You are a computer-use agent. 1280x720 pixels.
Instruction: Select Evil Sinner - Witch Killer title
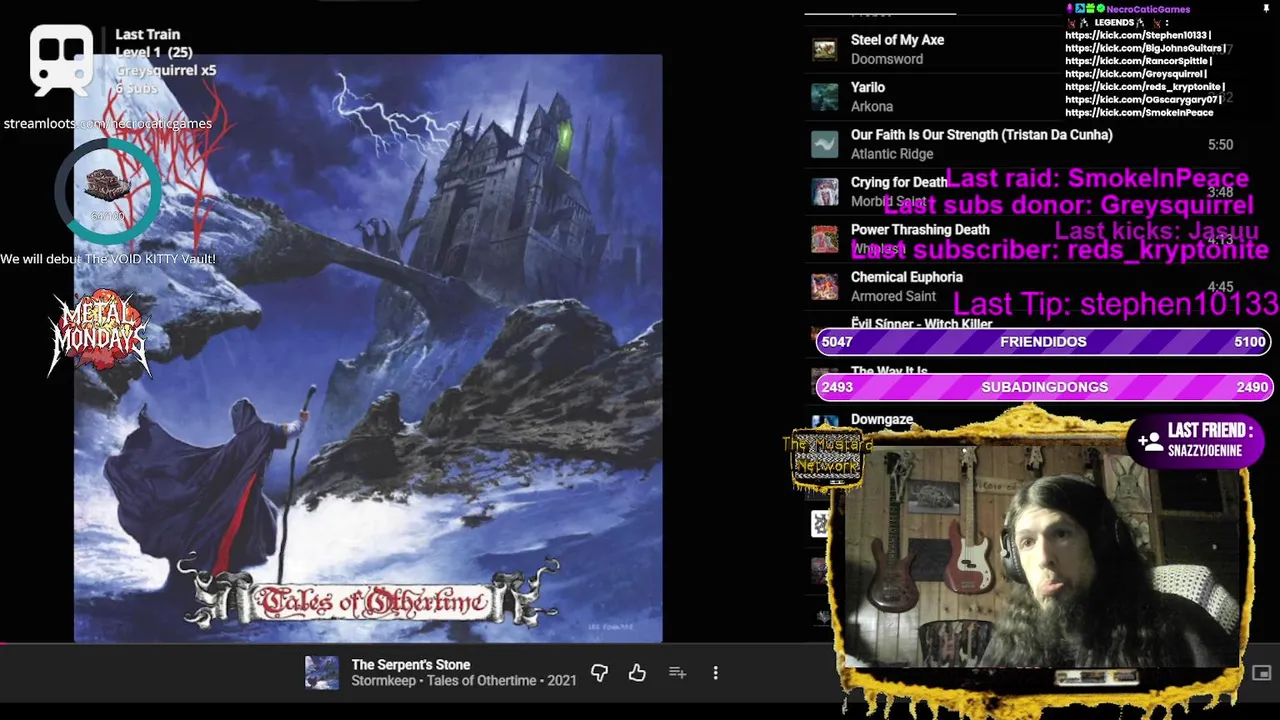click(x=921, y=324)
